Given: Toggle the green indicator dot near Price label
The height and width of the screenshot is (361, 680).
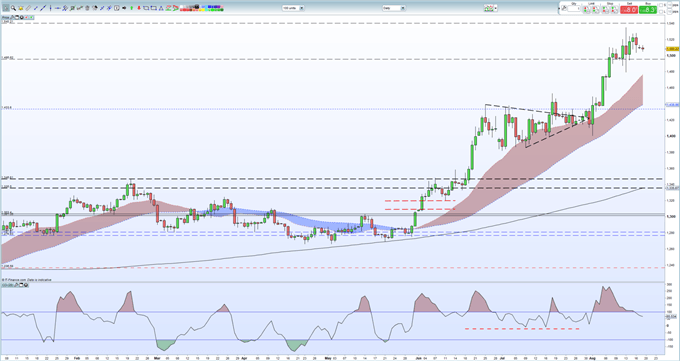Looking at the screenshot, I should coord(31,17).
